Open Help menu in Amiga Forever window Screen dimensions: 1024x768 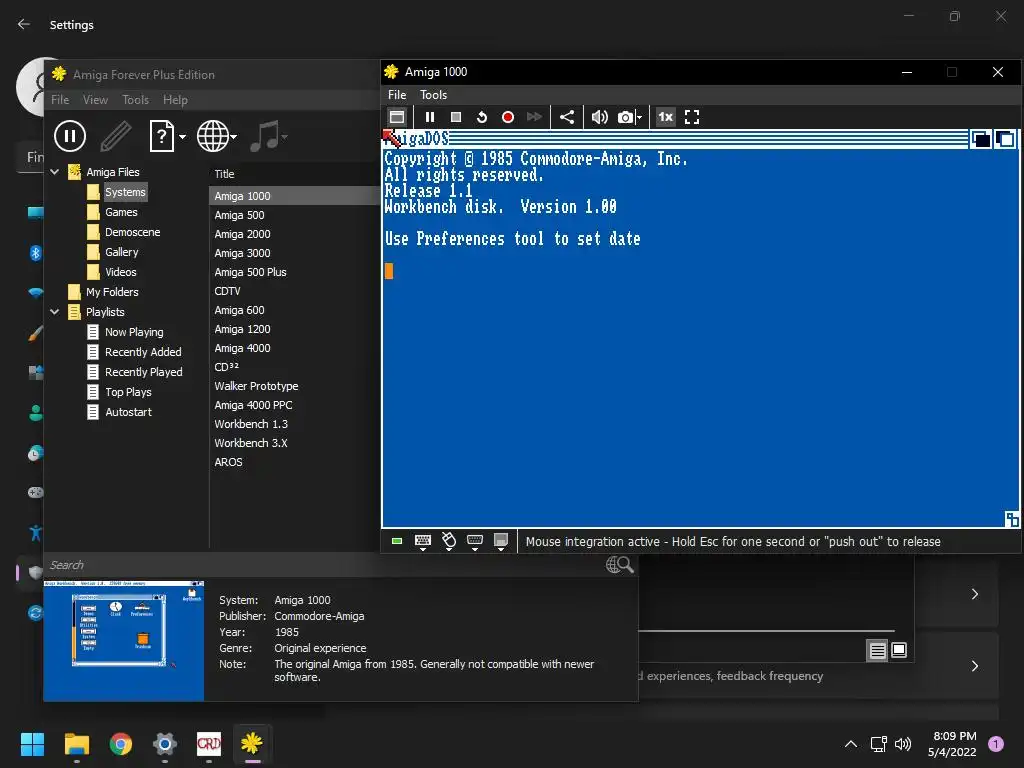point(175,100)
